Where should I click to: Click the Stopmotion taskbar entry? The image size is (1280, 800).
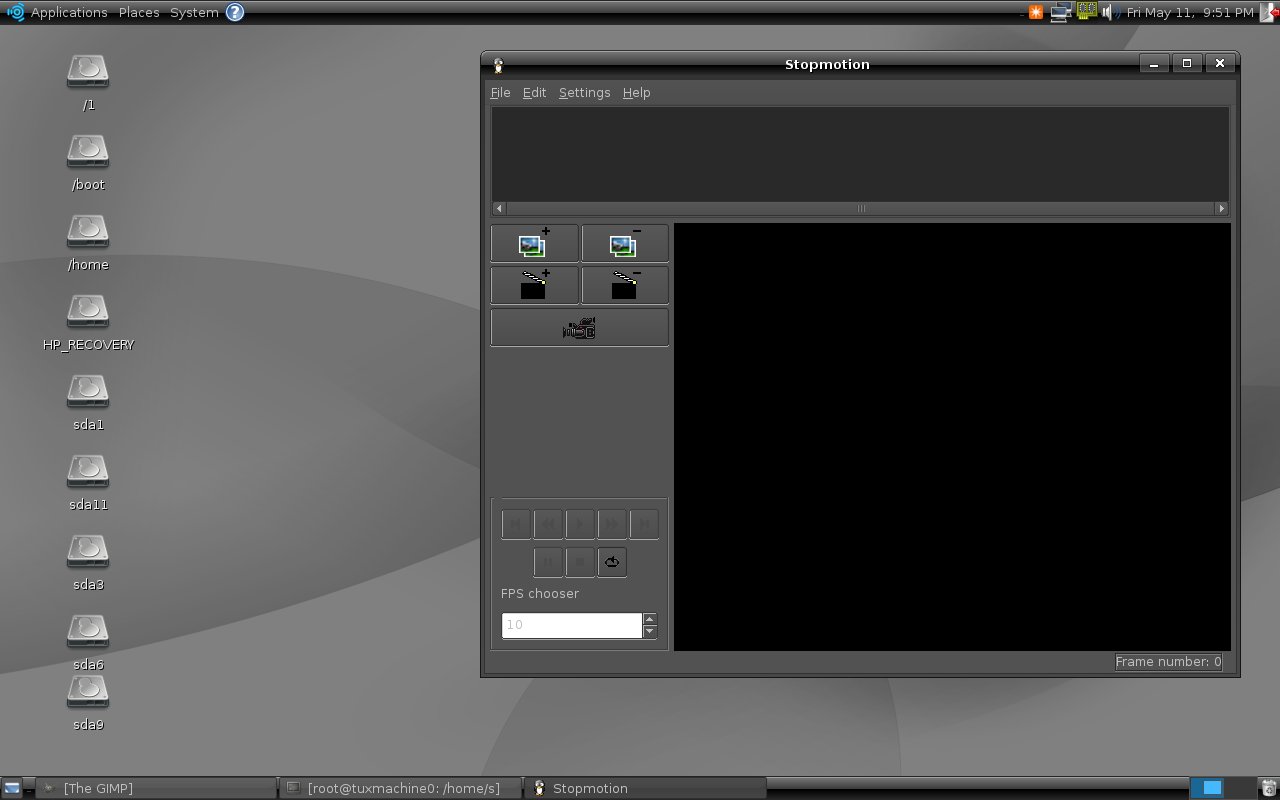coord(646,788)
